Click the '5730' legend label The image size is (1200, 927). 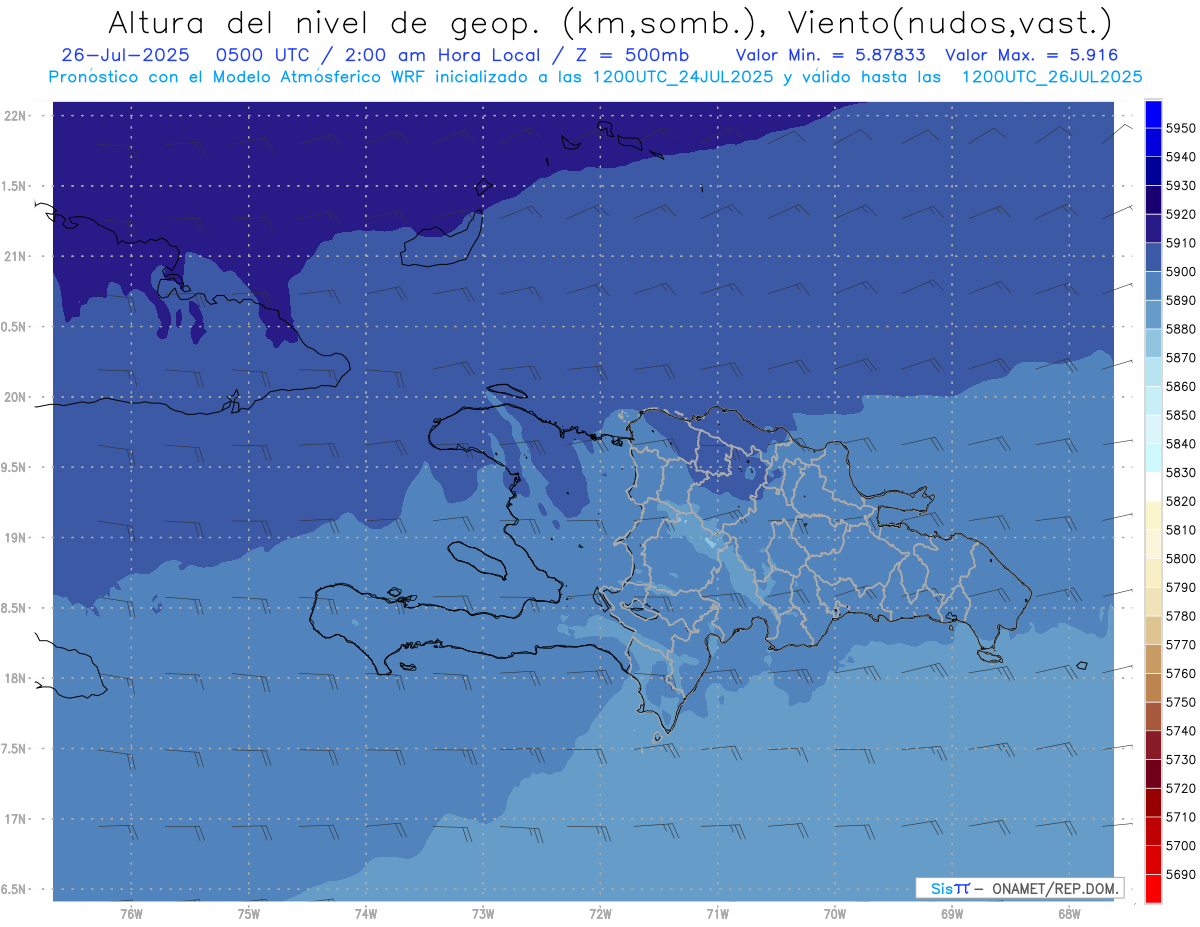point(1180,760)
